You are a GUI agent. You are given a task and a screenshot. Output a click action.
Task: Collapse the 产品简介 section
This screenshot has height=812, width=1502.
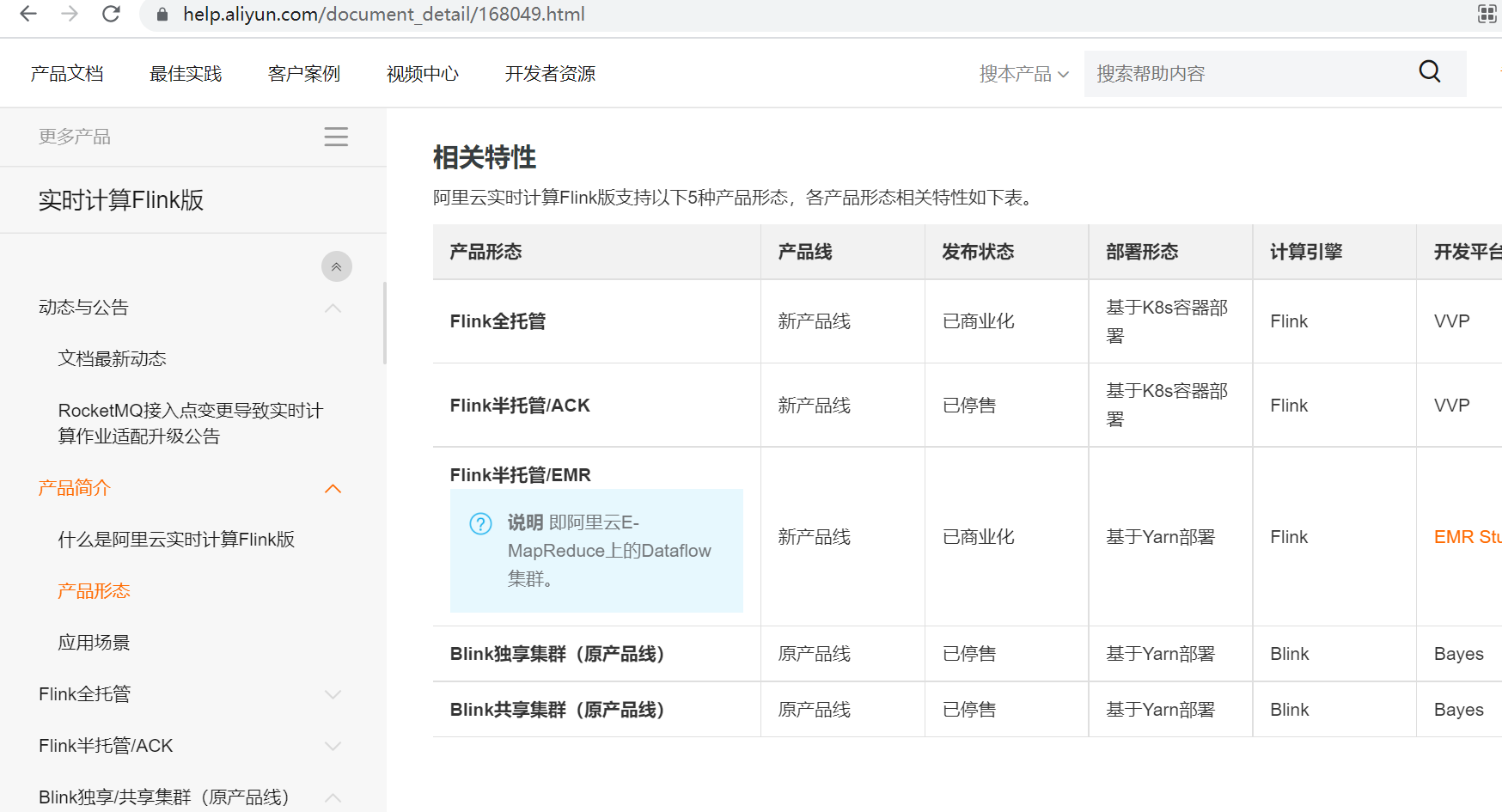coord(333,487)
